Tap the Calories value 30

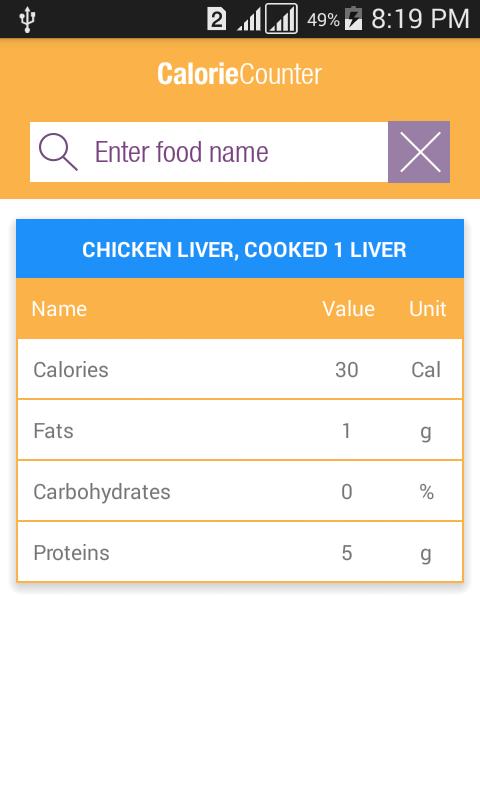coord(347,370)
